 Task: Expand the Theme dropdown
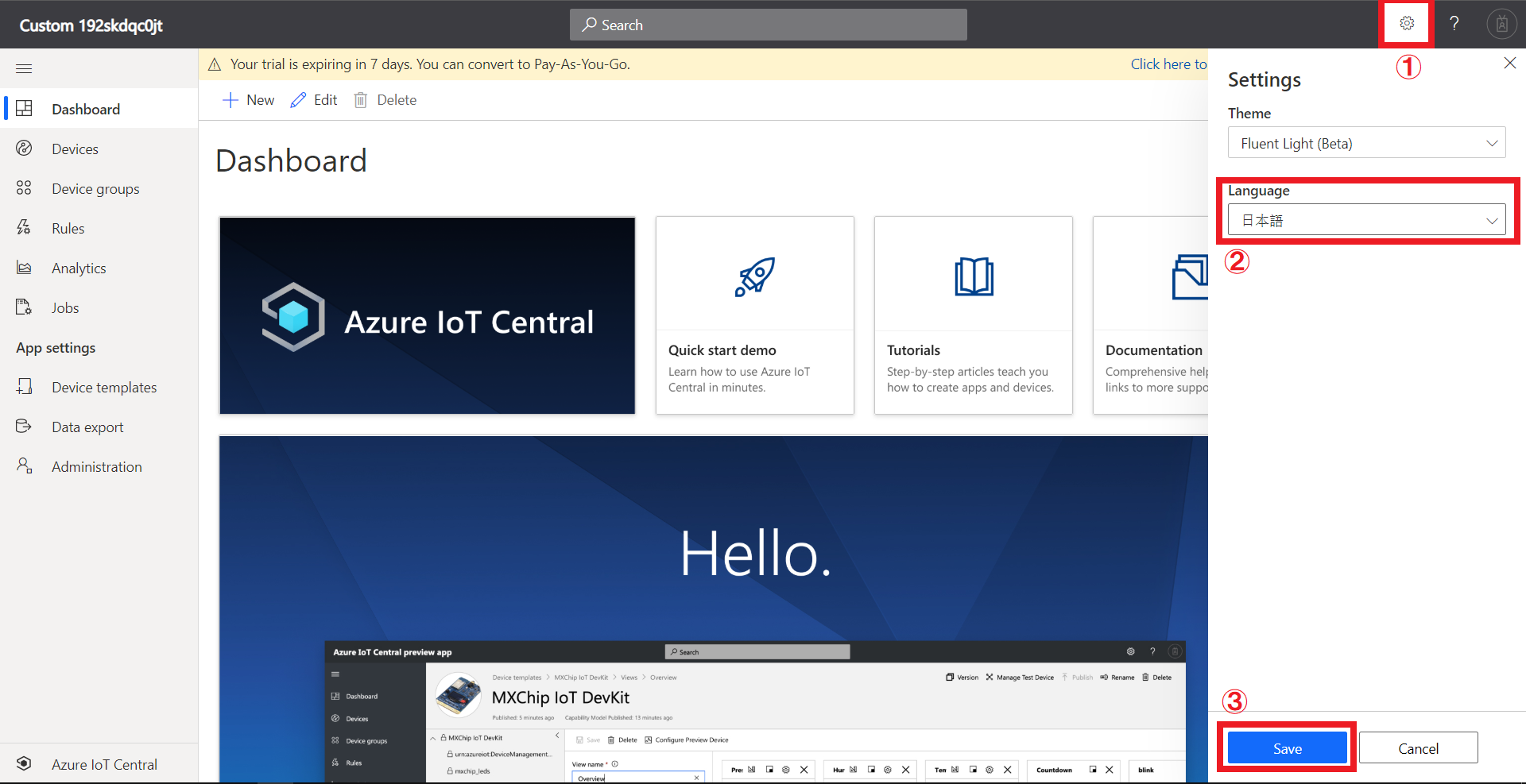(x=1366, y=143)
